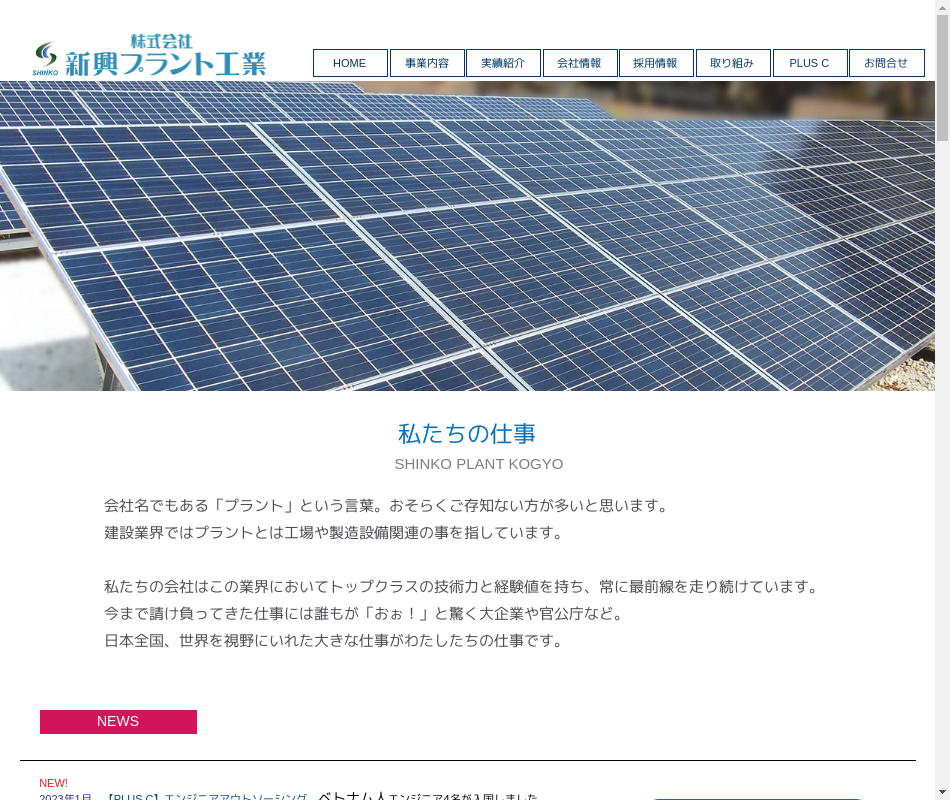The height and width of the screenshot is (800, 950).
Task: Click the 私たちの仕事 heading
Action: click(467, 433)
